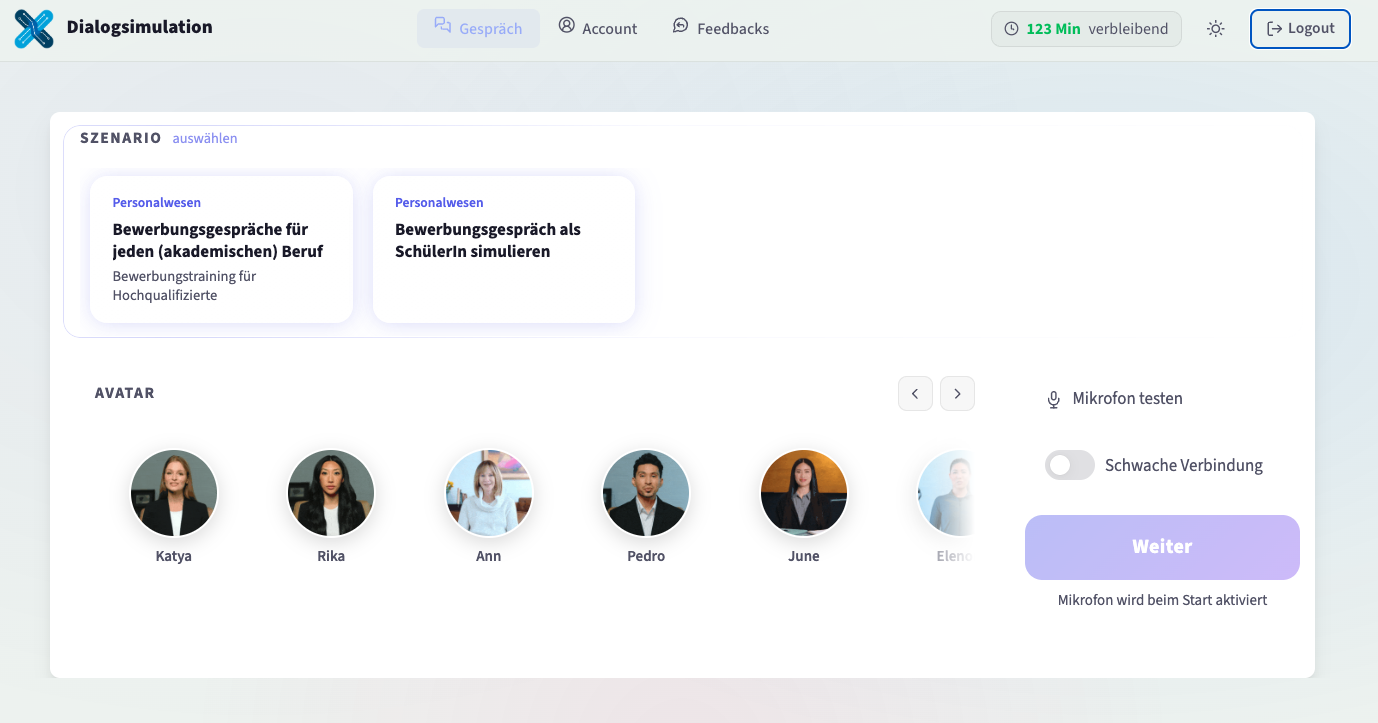This screenshot has height=723, width=1378.
Task: Click the Mikrofon testen label
Action: (1127, 398)
